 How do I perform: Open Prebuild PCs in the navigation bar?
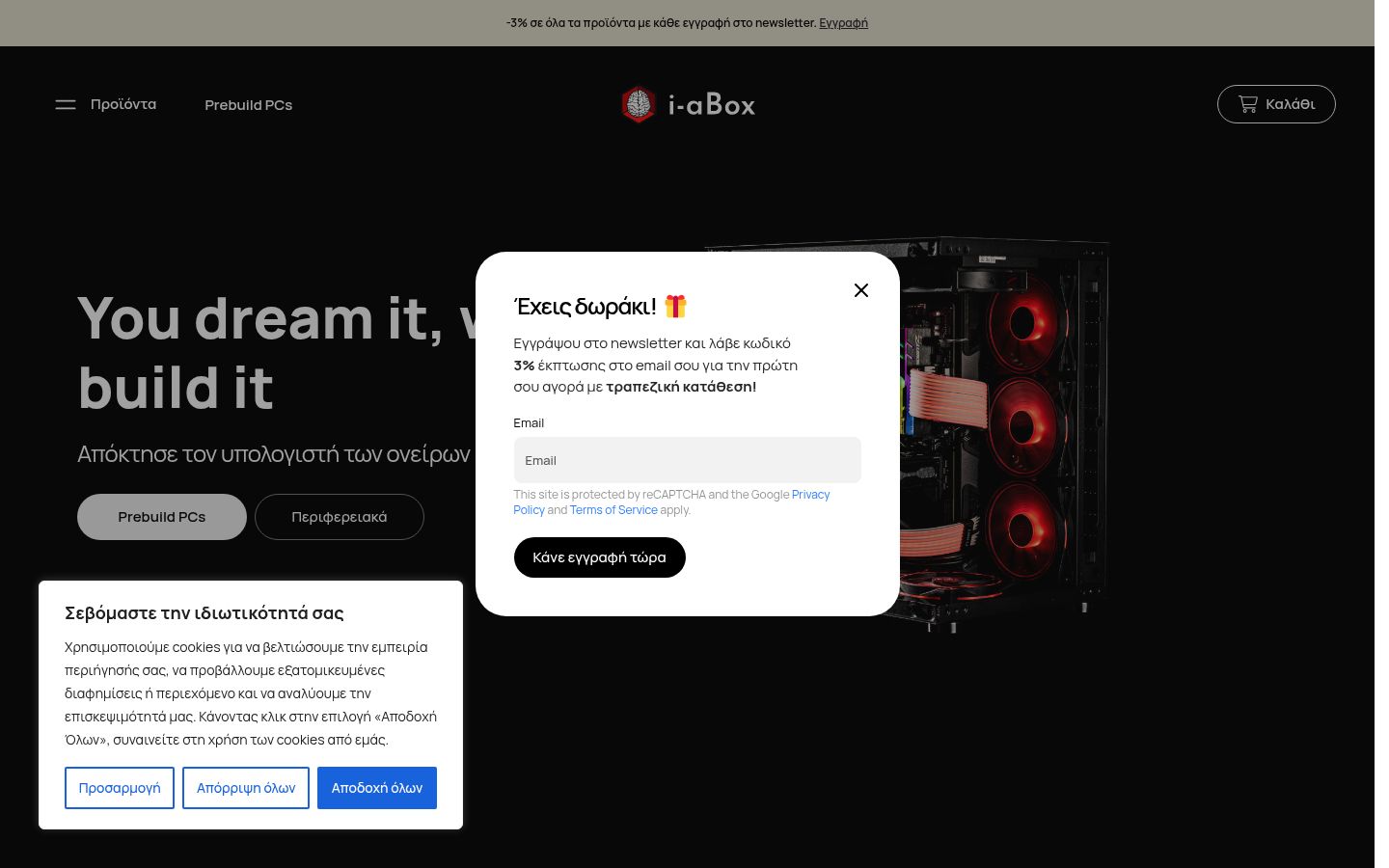pyautogui.click(x=249, y=105)
